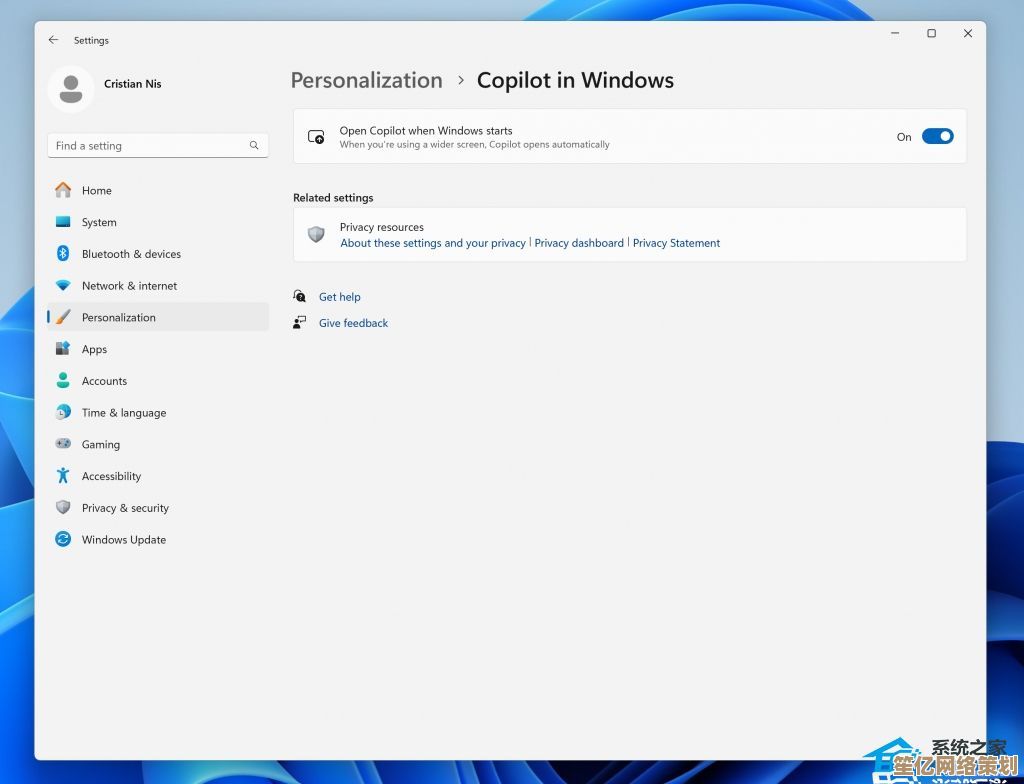The width and height of the screenshot is (1024, 784).
Task: Select the Gaming controller icon
Action: [x=63, y=444]
